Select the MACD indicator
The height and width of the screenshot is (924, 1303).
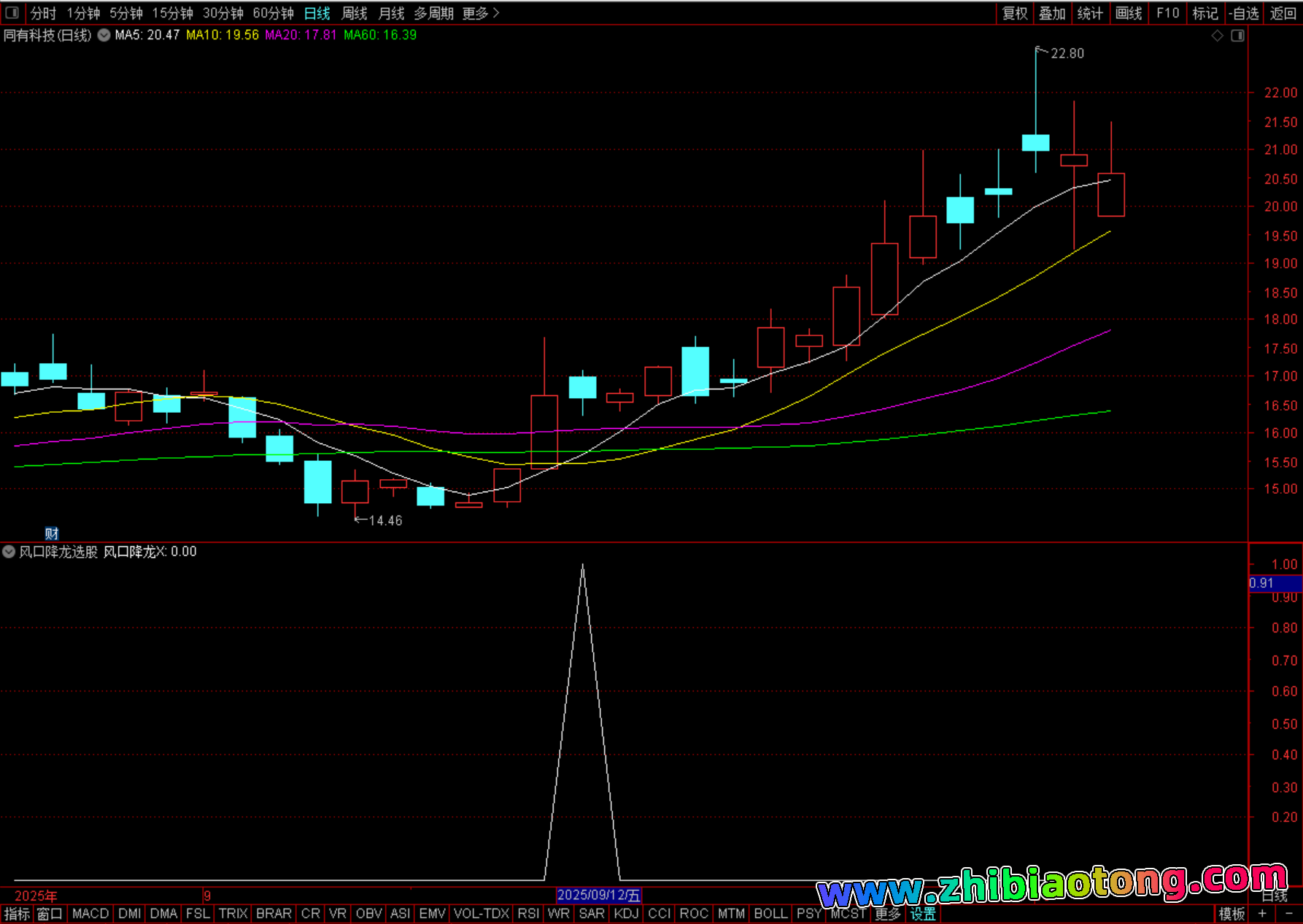pos(90,914)
